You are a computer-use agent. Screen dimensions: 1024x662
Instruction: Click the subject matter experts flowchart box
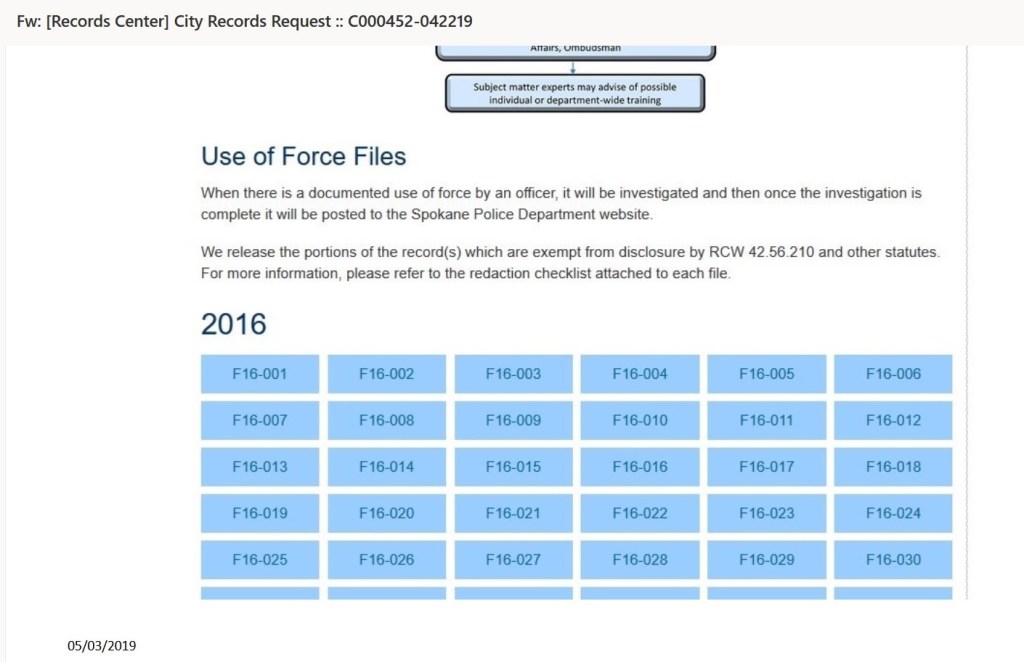(574, 93)
